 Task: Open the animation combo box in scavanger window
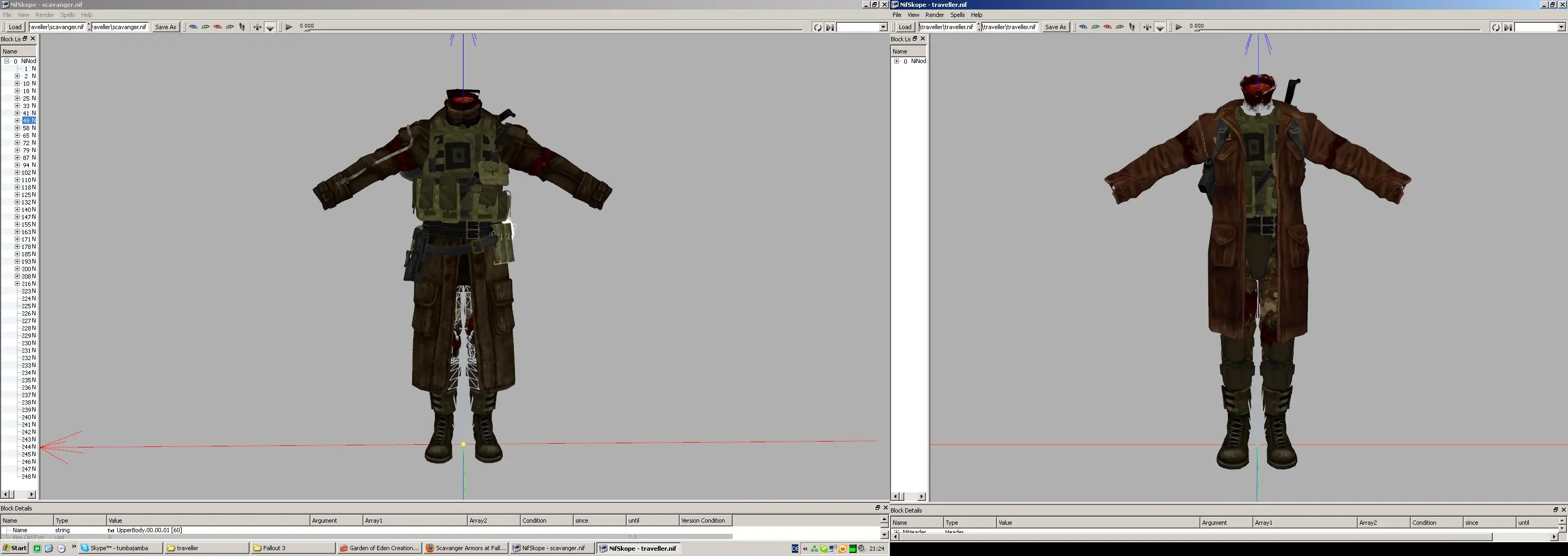click(x=862, y=28)
